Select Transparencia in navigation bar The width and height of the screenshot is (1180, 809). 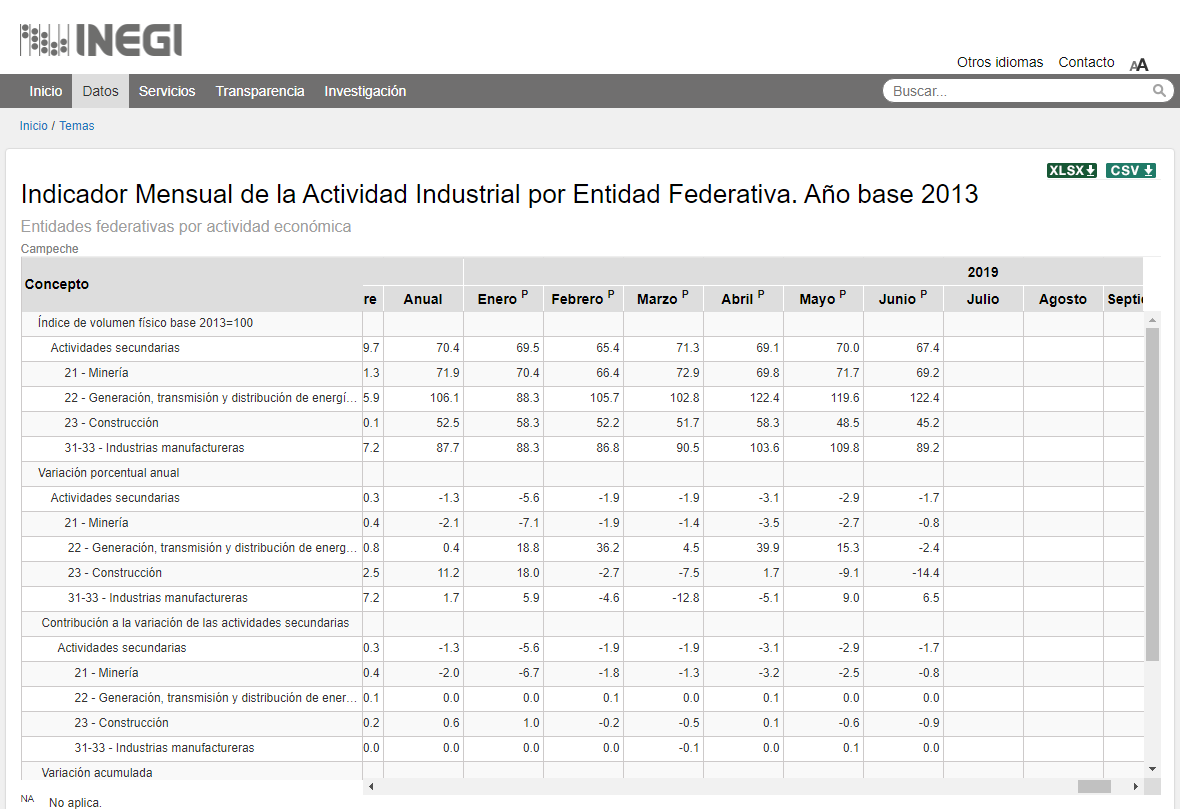pyautogui.click(x=260, y=91)
